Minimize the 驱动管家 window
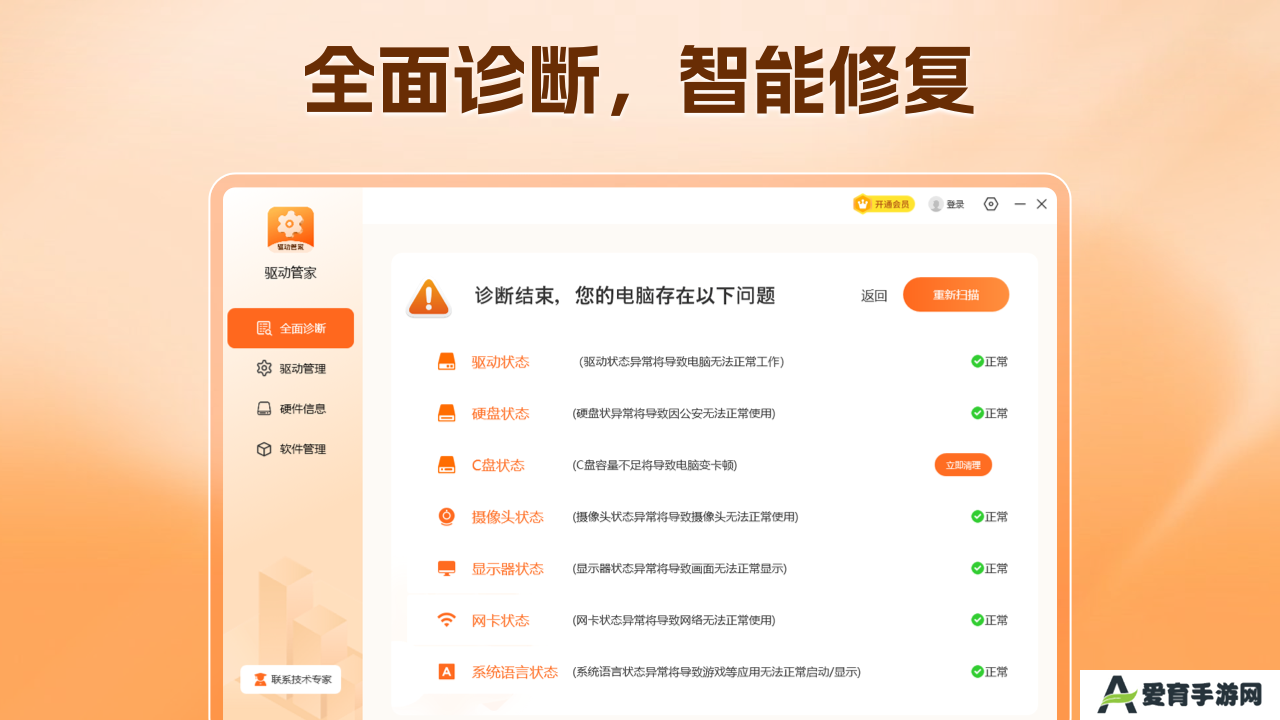The height and width of the screenshot is (720, 1280). point(1020,204)
